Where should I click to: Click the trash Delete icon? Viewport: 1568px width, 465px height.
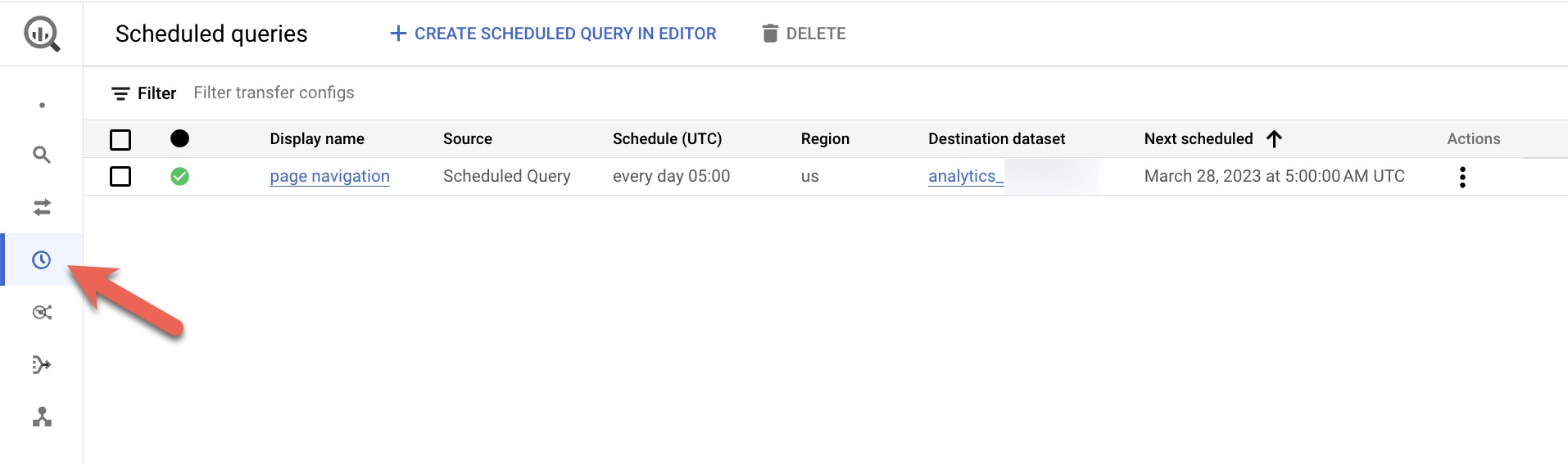pos(769,34)
